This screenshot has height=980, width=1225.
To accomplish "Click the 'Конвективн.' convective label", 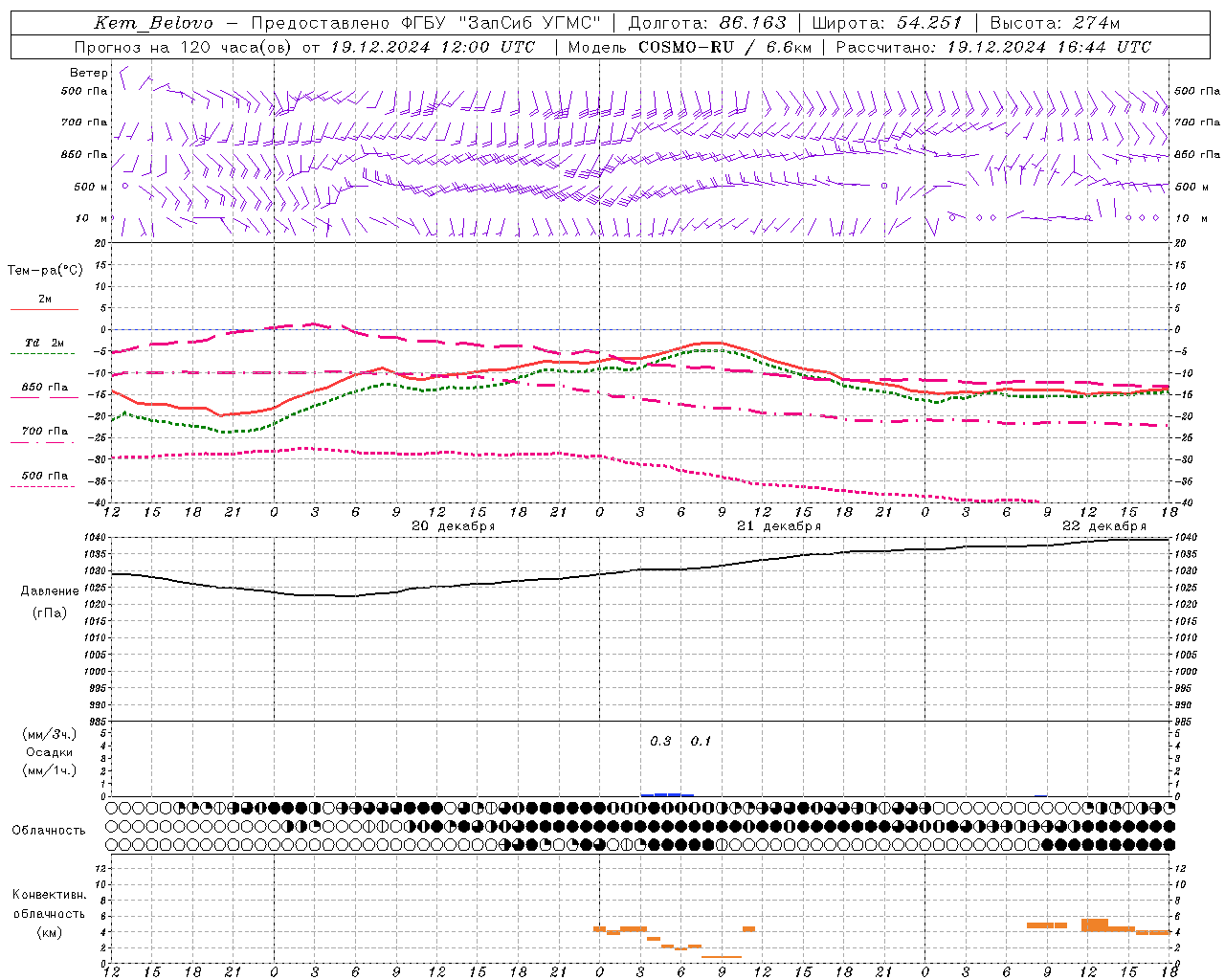I will pos(50,895).
